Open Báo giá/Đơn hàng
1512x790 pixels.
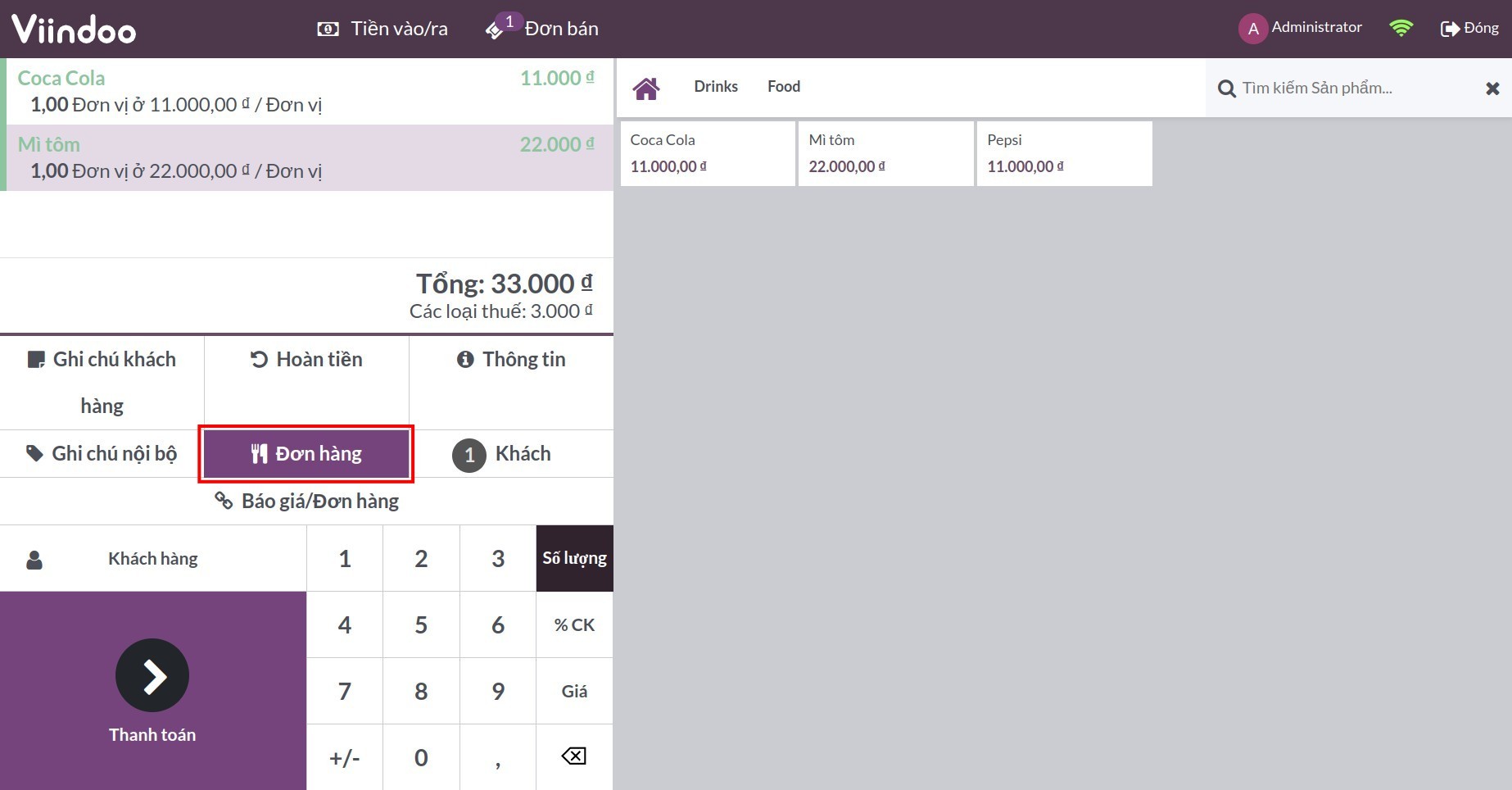(306, 501)
